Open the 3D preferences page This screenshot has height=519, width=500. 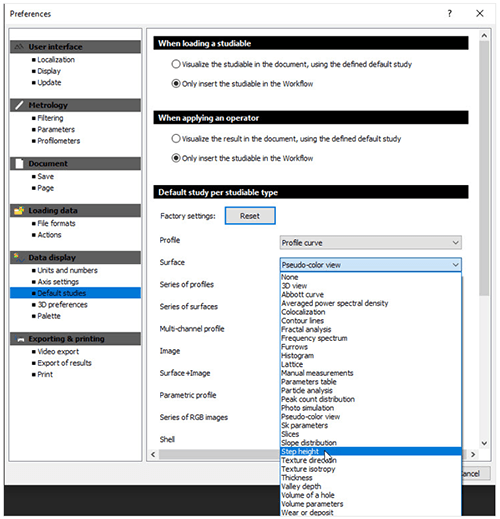tap(62, 305)
